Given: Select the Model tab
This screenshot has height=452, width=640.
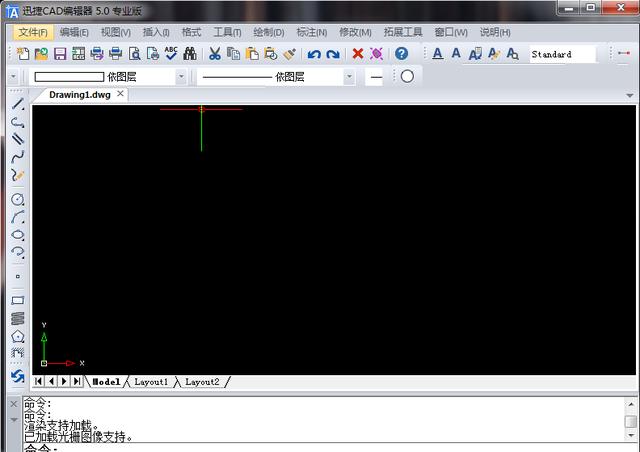Looking at the screenshot, I should coord(106,382).
